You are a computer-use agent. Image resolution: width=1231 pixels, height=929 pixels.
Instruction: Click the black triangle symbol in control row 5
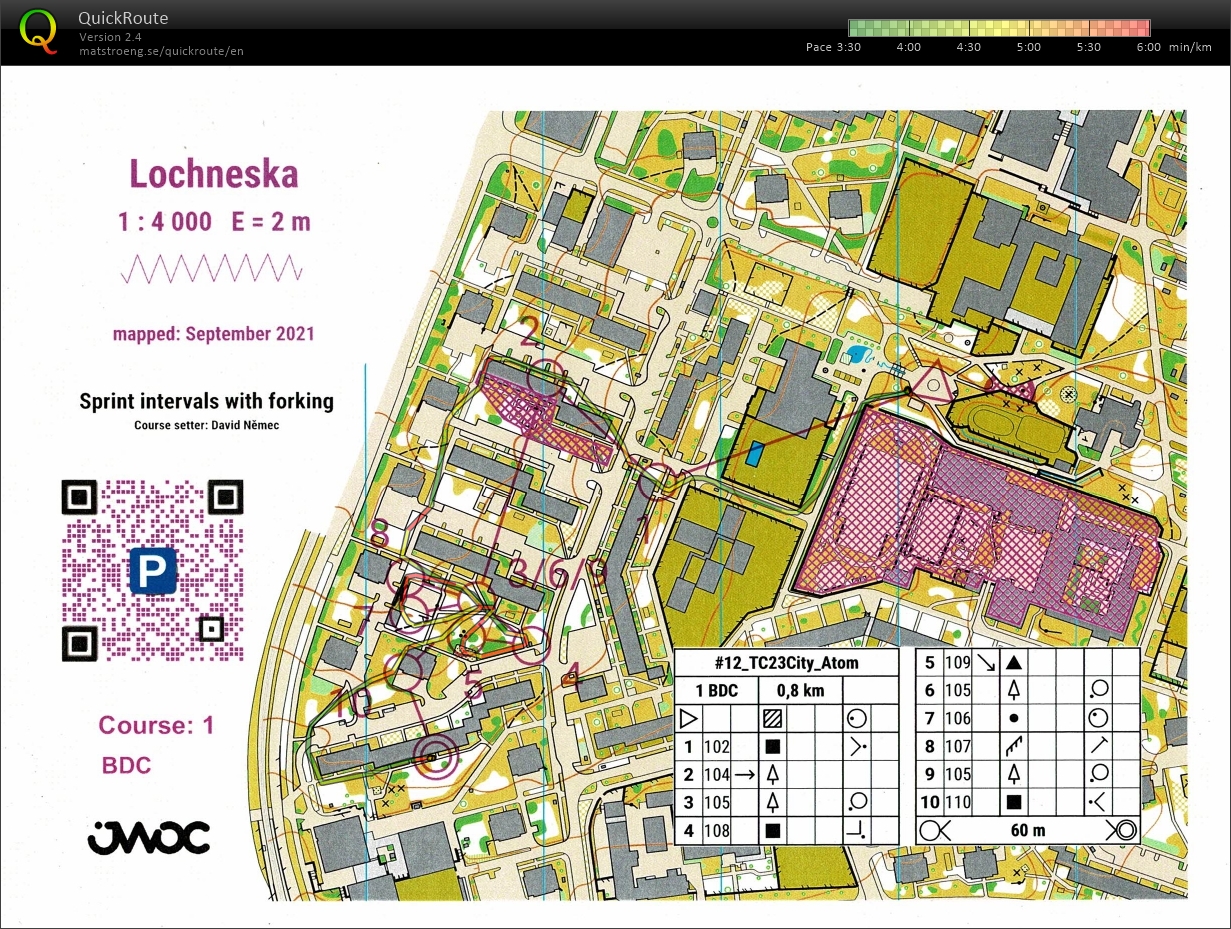pyautogui.click(x=1012, y=662)
